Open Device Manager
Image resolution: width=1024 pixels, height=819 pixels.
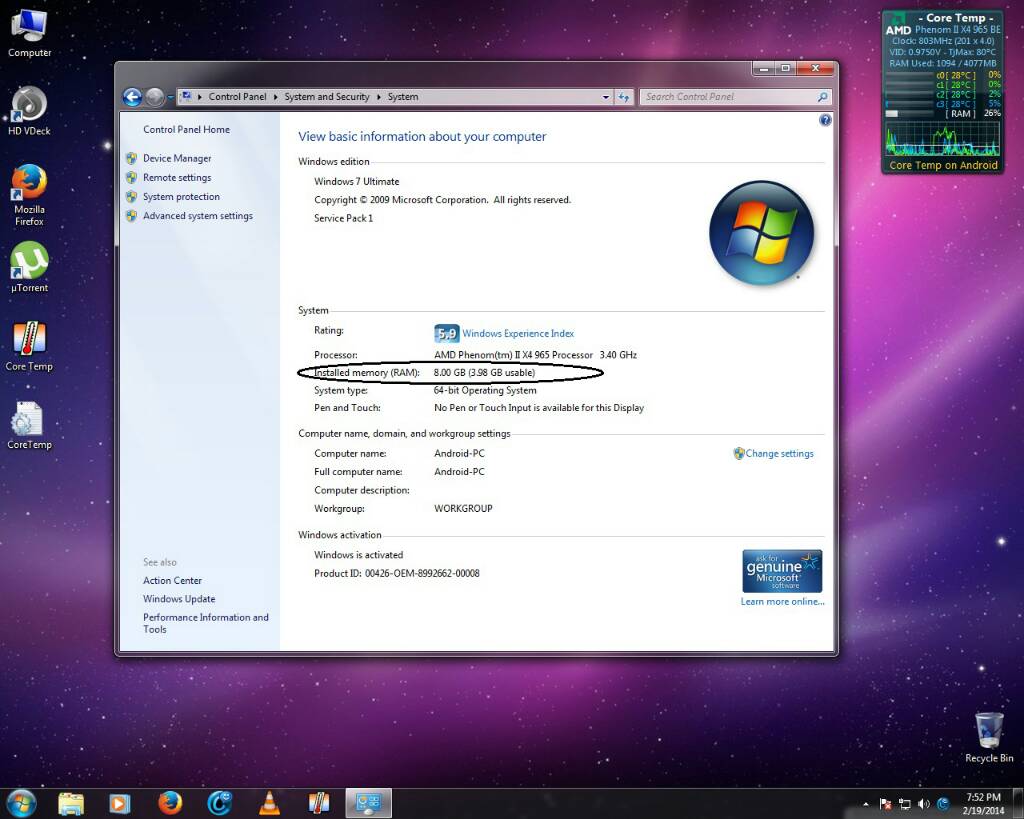point(177,158)
